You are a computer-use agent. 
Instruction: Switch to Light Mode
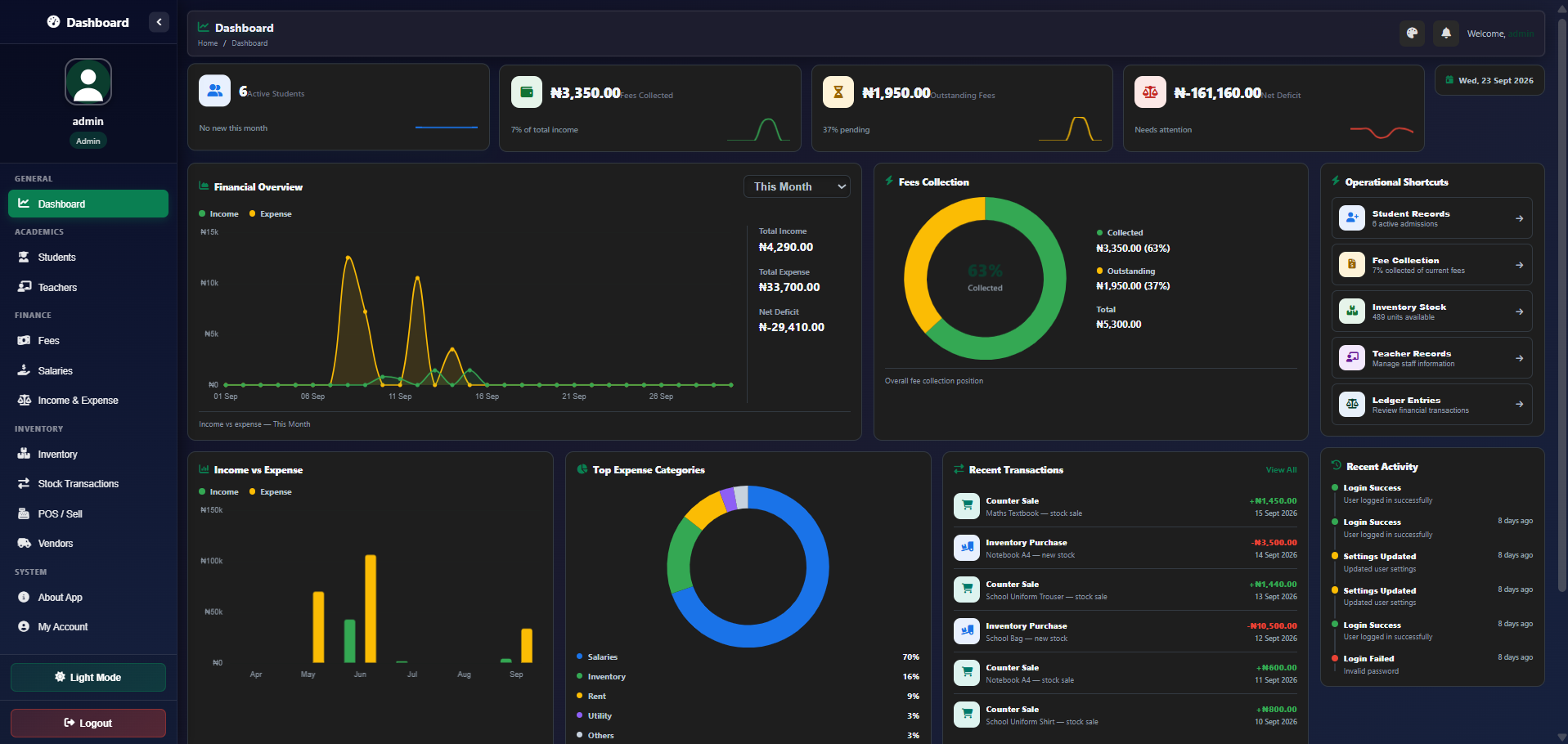coord(88,677)
